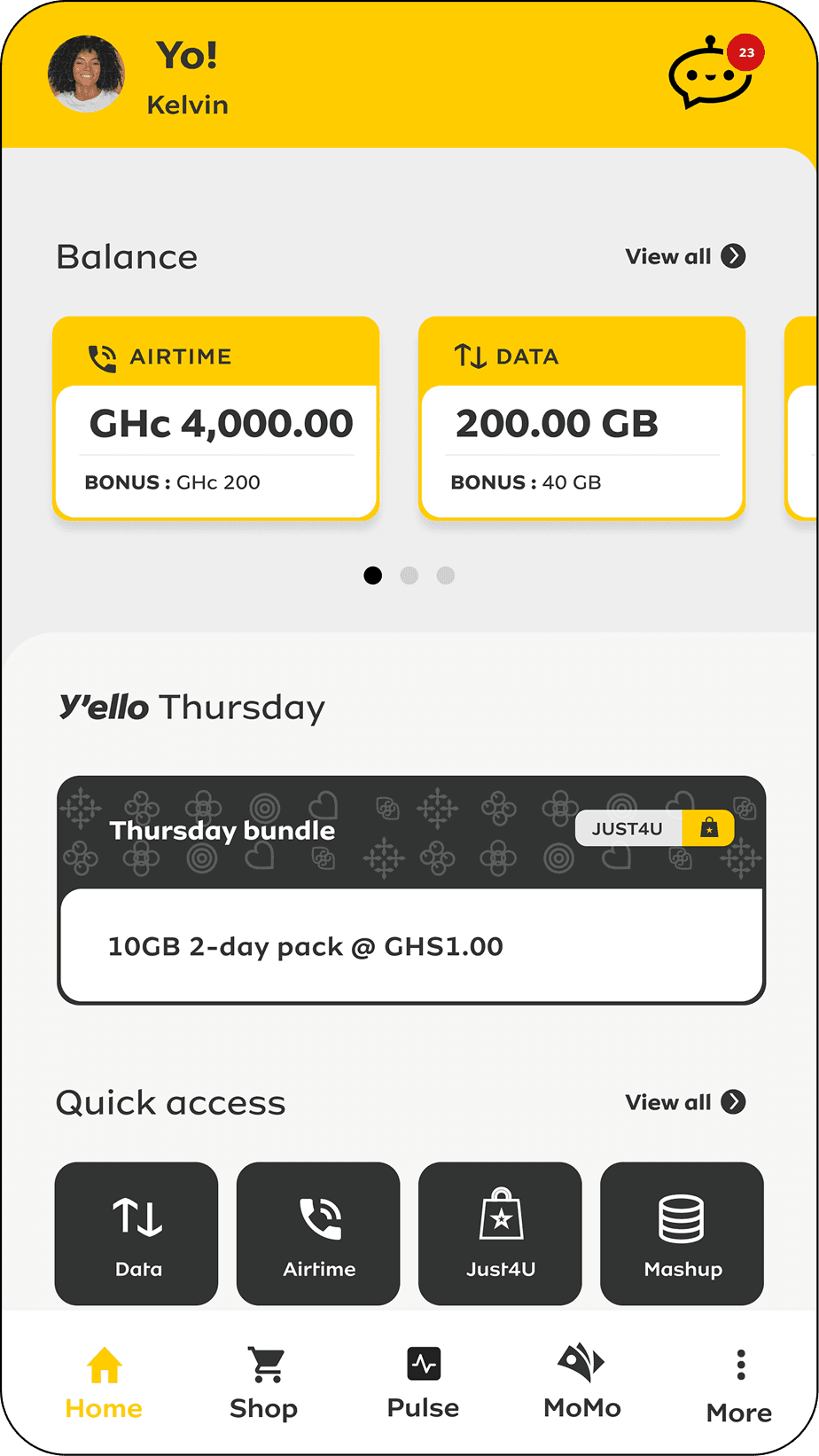This screenshot has height=1456, width=819.
Task: Expand Quick access with View all arrow
Action: pyautogui.click(x=733, y=1102)
